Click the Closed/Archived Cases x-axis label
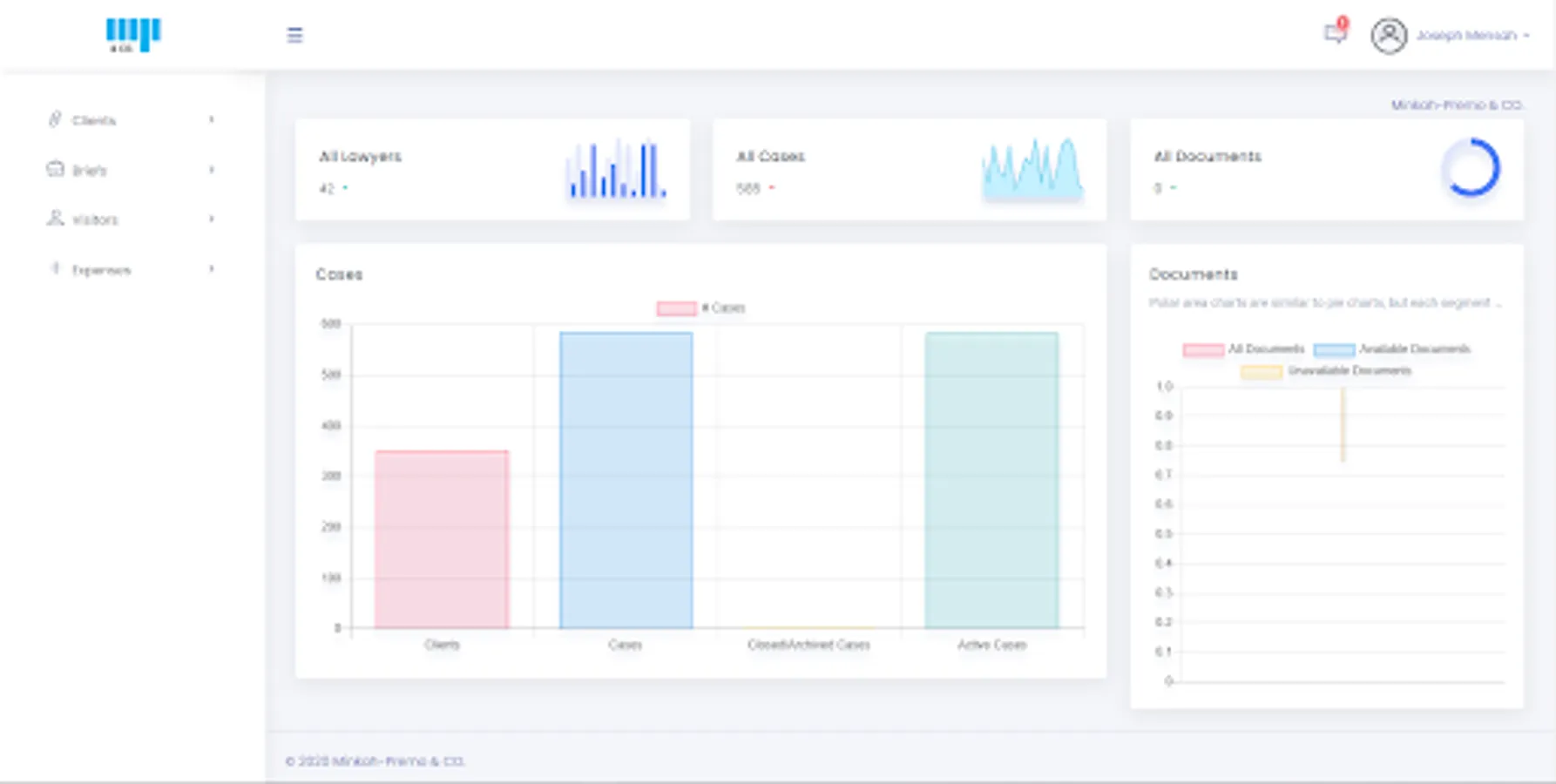1556x784 pixels. point(808,645)
